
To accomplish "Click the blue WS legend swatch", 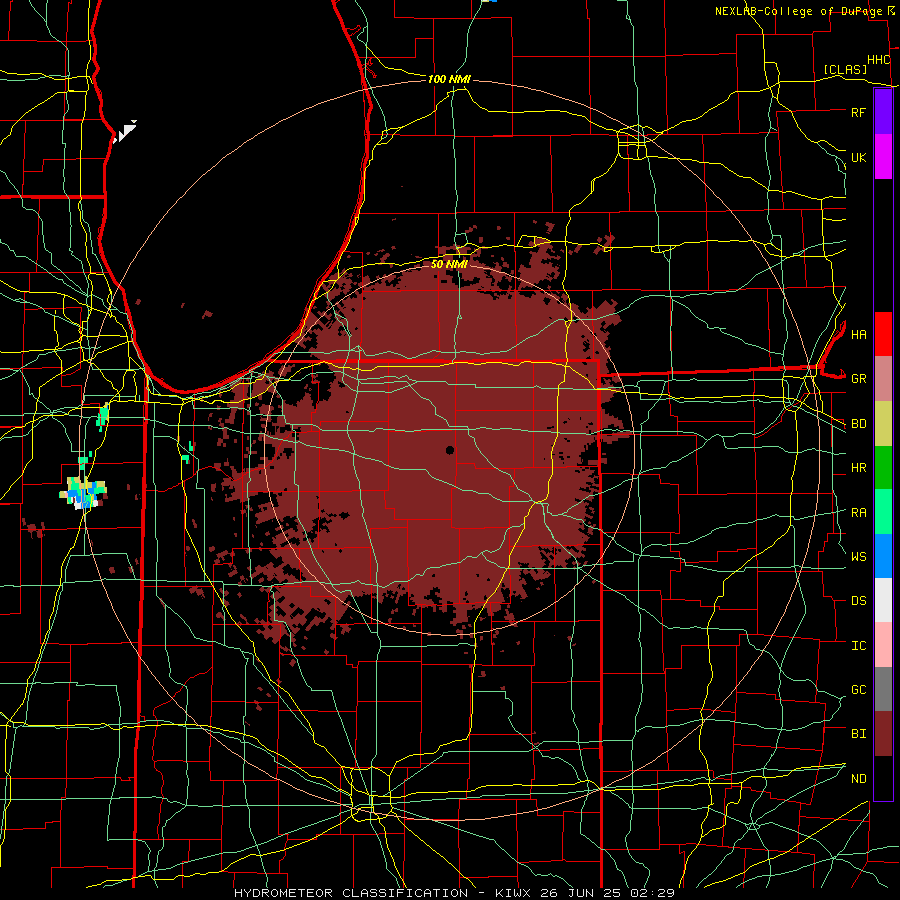I will coord(883,556).
